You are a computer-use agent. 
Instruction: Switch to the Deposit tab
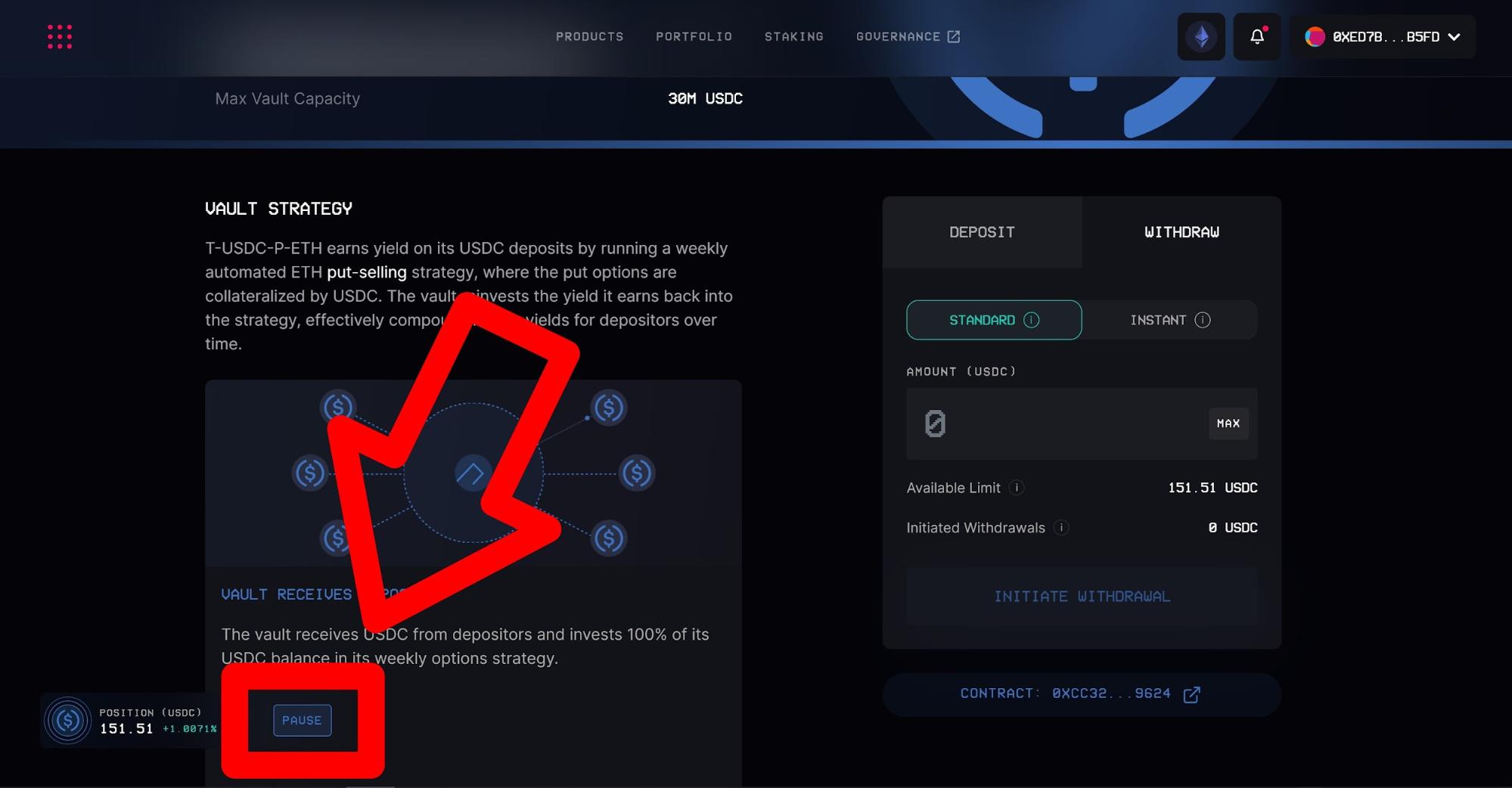pyautogui.click(x=982, y=232)
